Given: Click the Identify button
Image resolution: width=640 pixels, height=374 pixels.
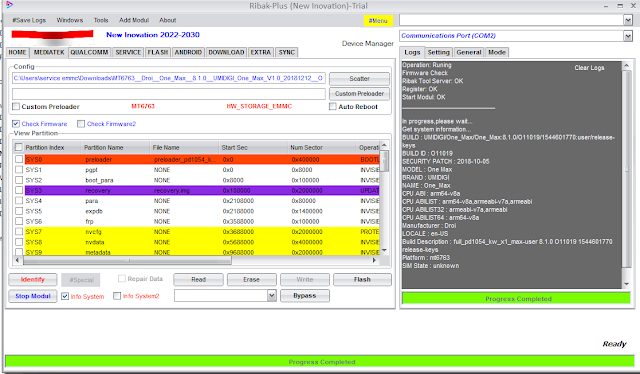Looking at the screenshot, I should (x=33, y=279).
